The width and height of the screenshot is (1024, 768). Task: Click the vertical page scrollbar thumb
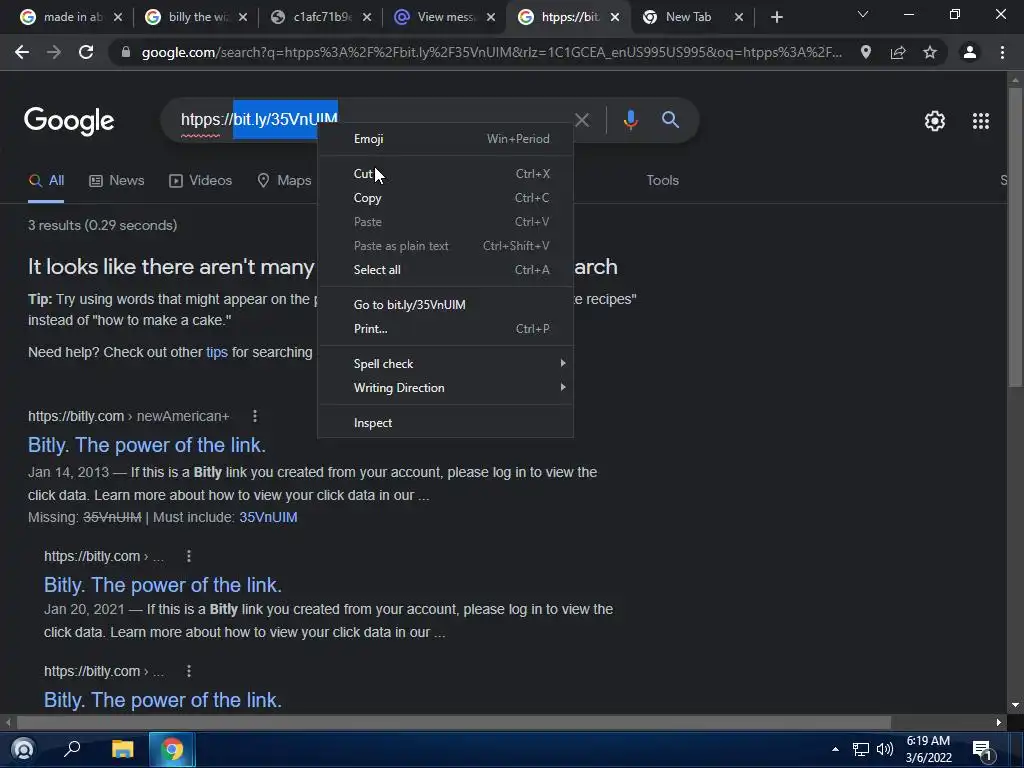[1014, 237]
